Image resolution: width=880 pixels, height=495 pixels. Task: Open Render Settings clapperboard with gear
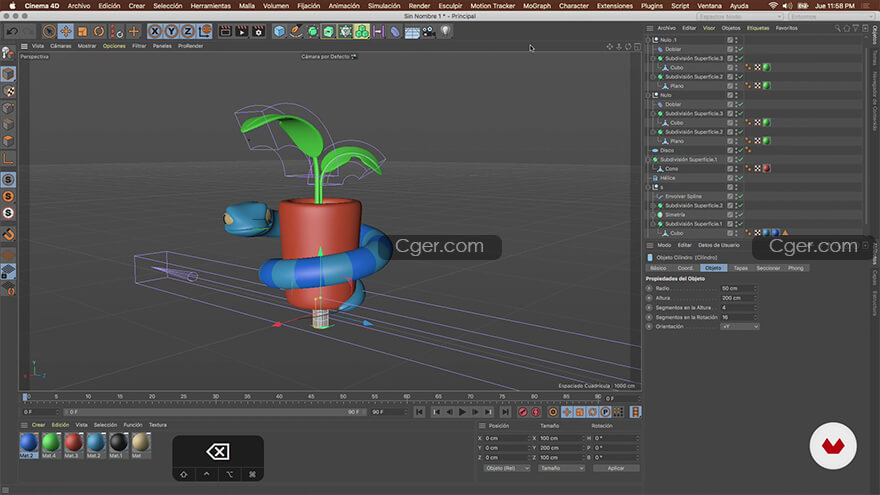click(258, 31)
